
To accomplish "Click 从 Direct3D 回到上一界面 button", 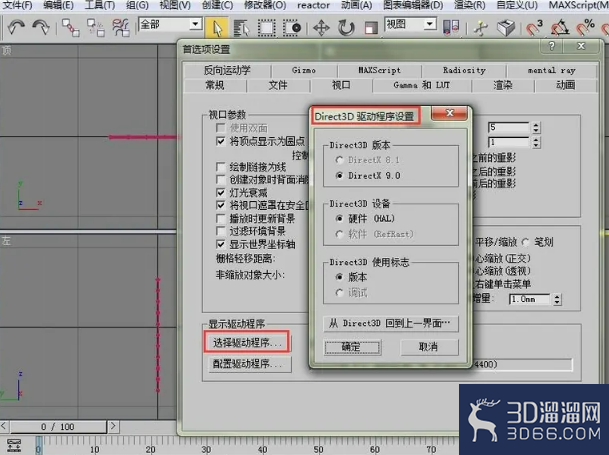I will pos(390,323).
